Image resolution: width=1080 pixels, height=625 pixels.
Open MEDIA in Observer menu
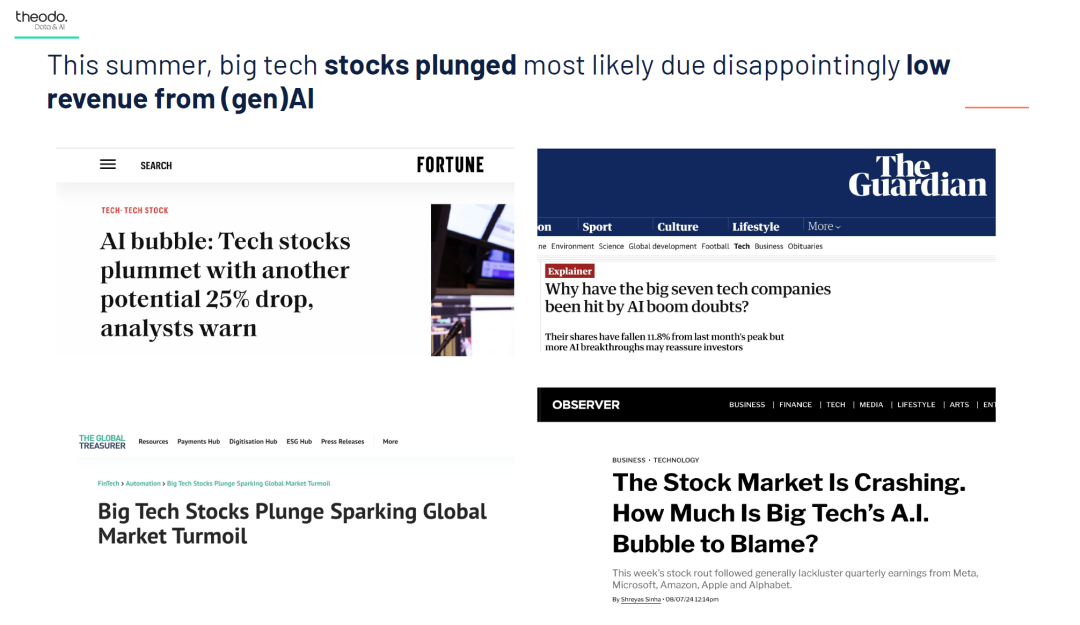click(x=871, y=404)
